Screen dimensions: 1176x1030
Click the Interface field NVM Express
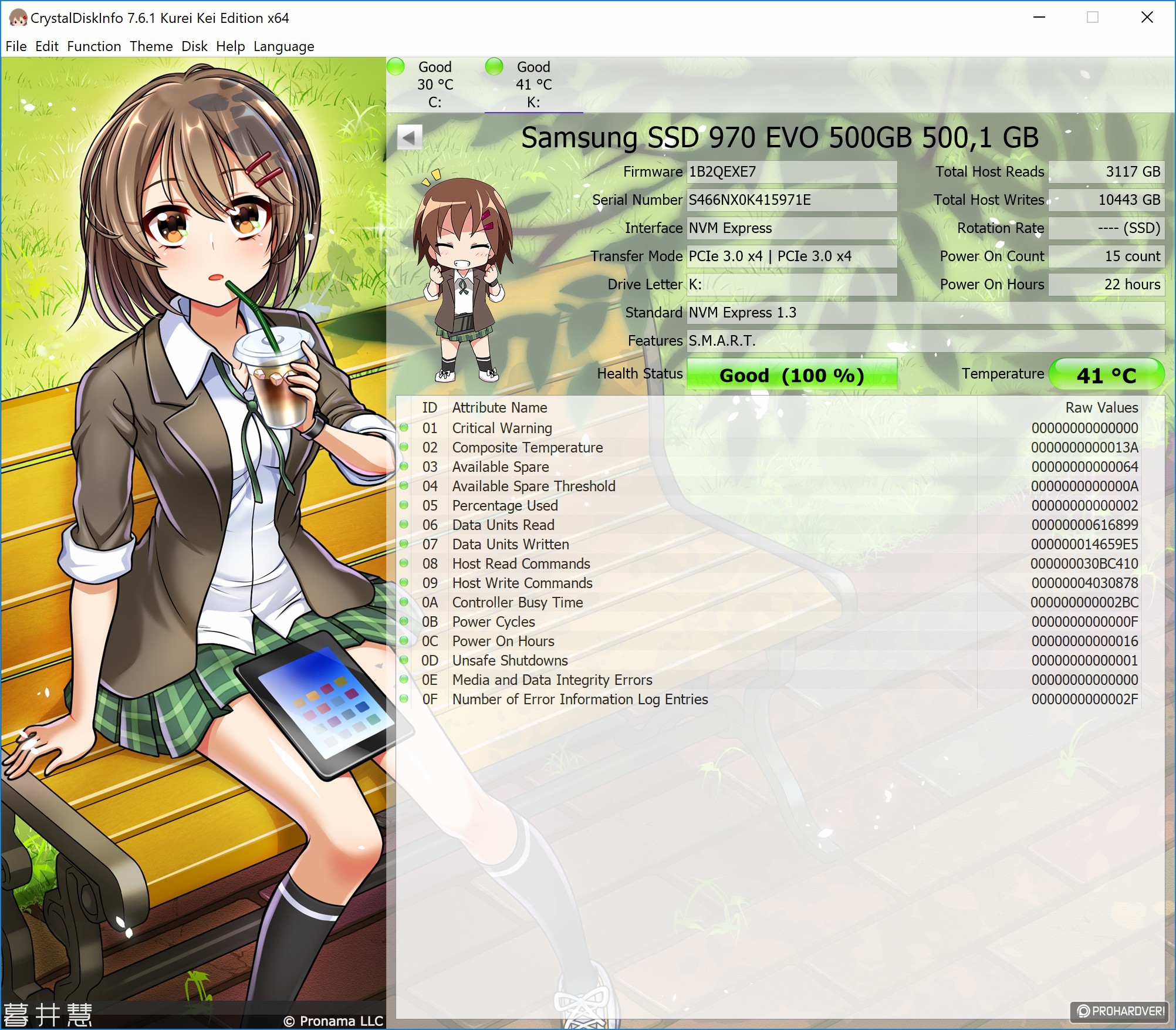click(792, 228)
